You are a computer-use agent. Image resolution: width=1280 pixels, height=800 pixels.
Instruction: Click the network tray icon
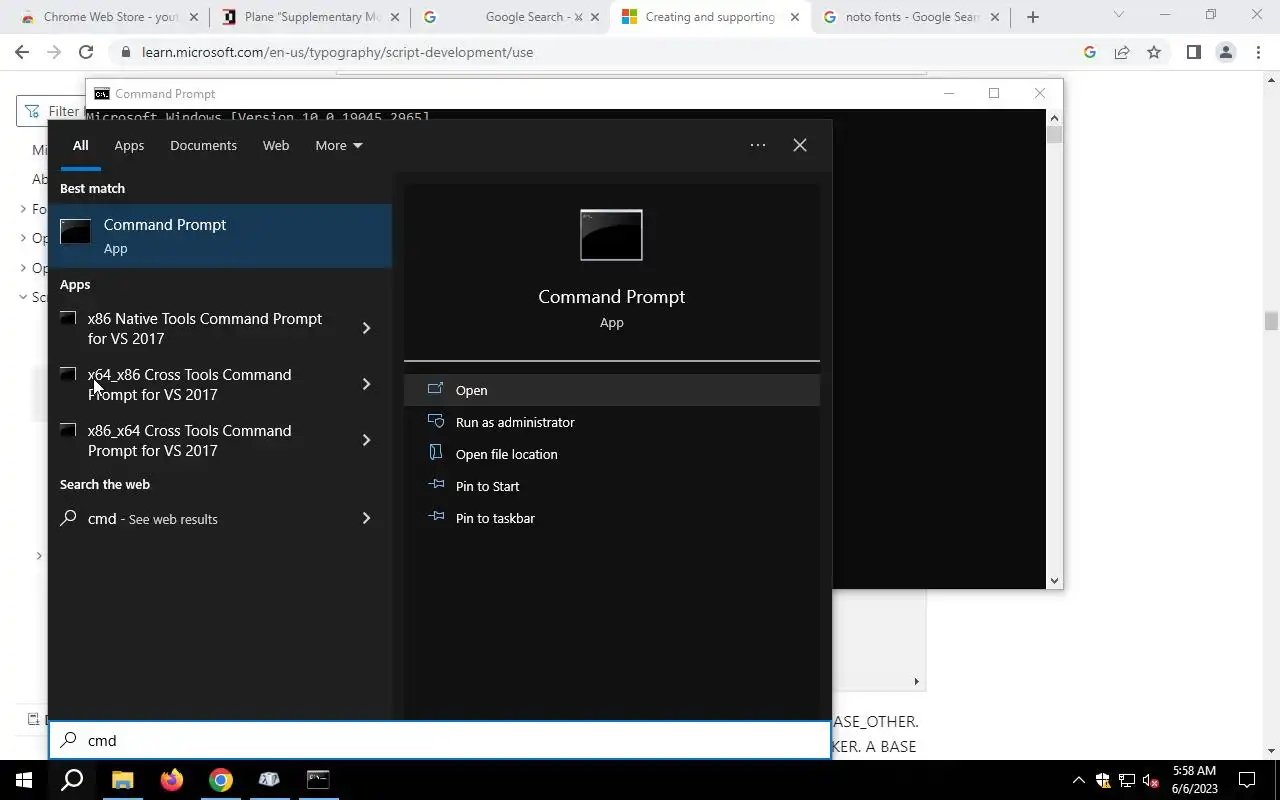point(1127,780)
